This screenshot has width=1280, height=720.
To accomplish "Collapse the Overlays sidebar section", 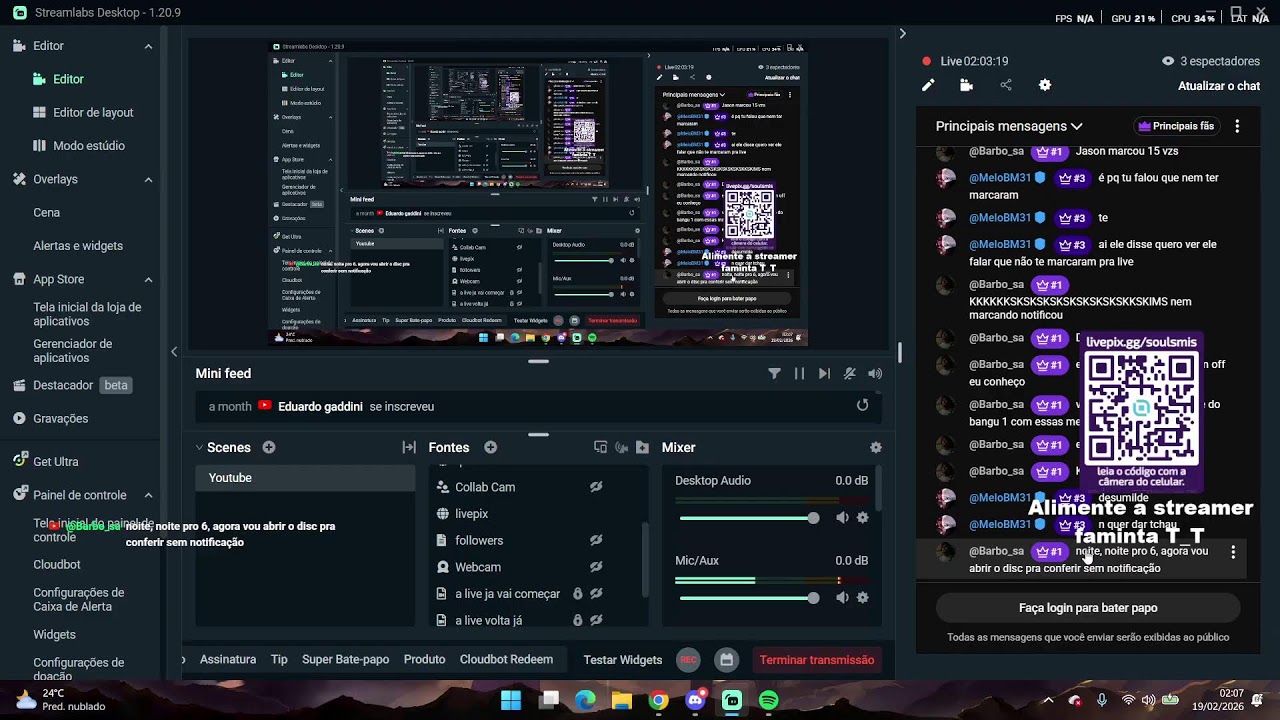I will pyautogui.click(x=148, y=180).
